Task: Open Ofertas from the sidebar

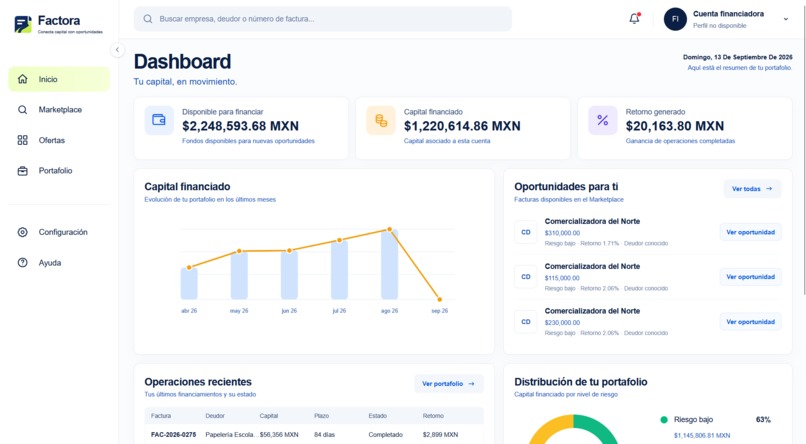Action: tap(59, 140)
